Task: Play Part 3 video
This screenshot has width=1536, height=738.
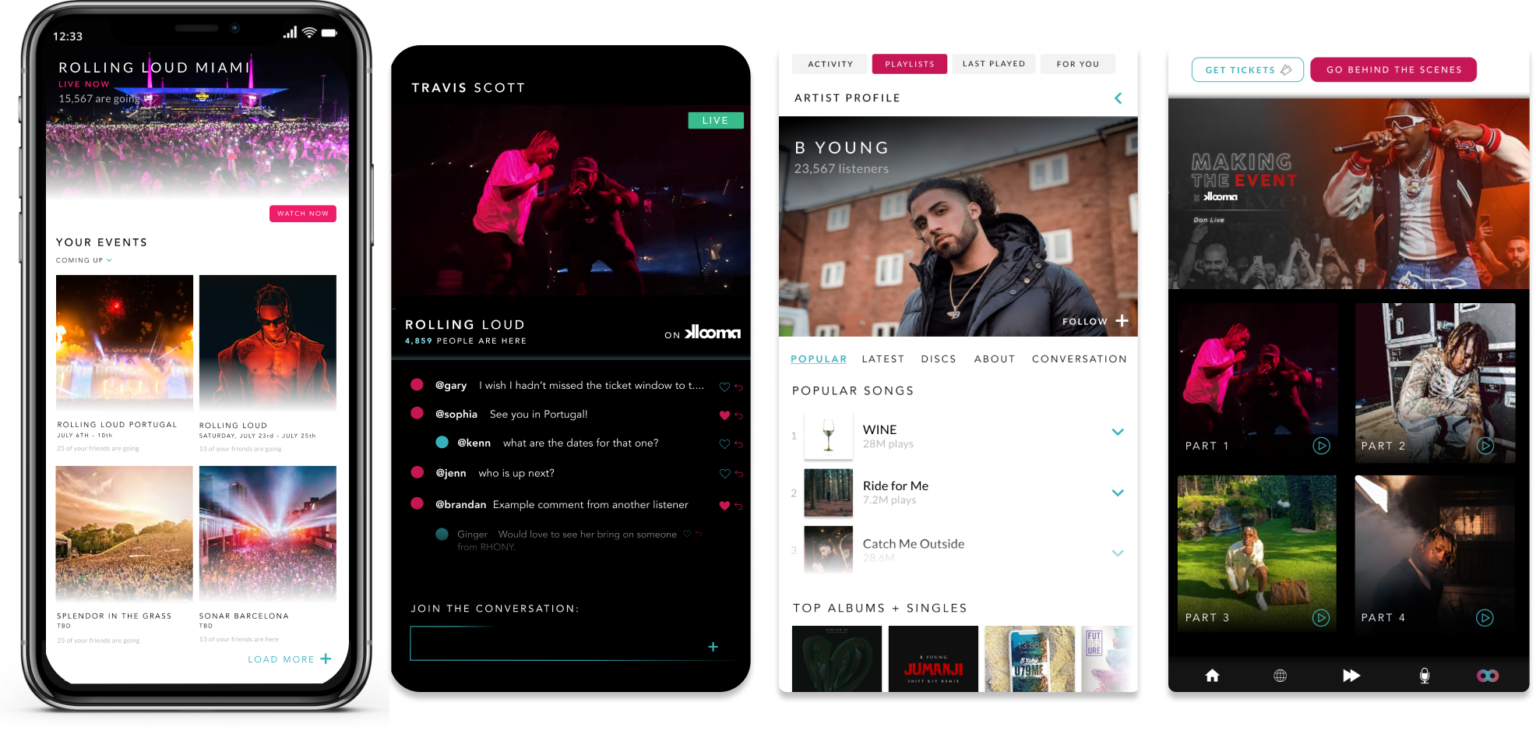Action: (1321, 618)
